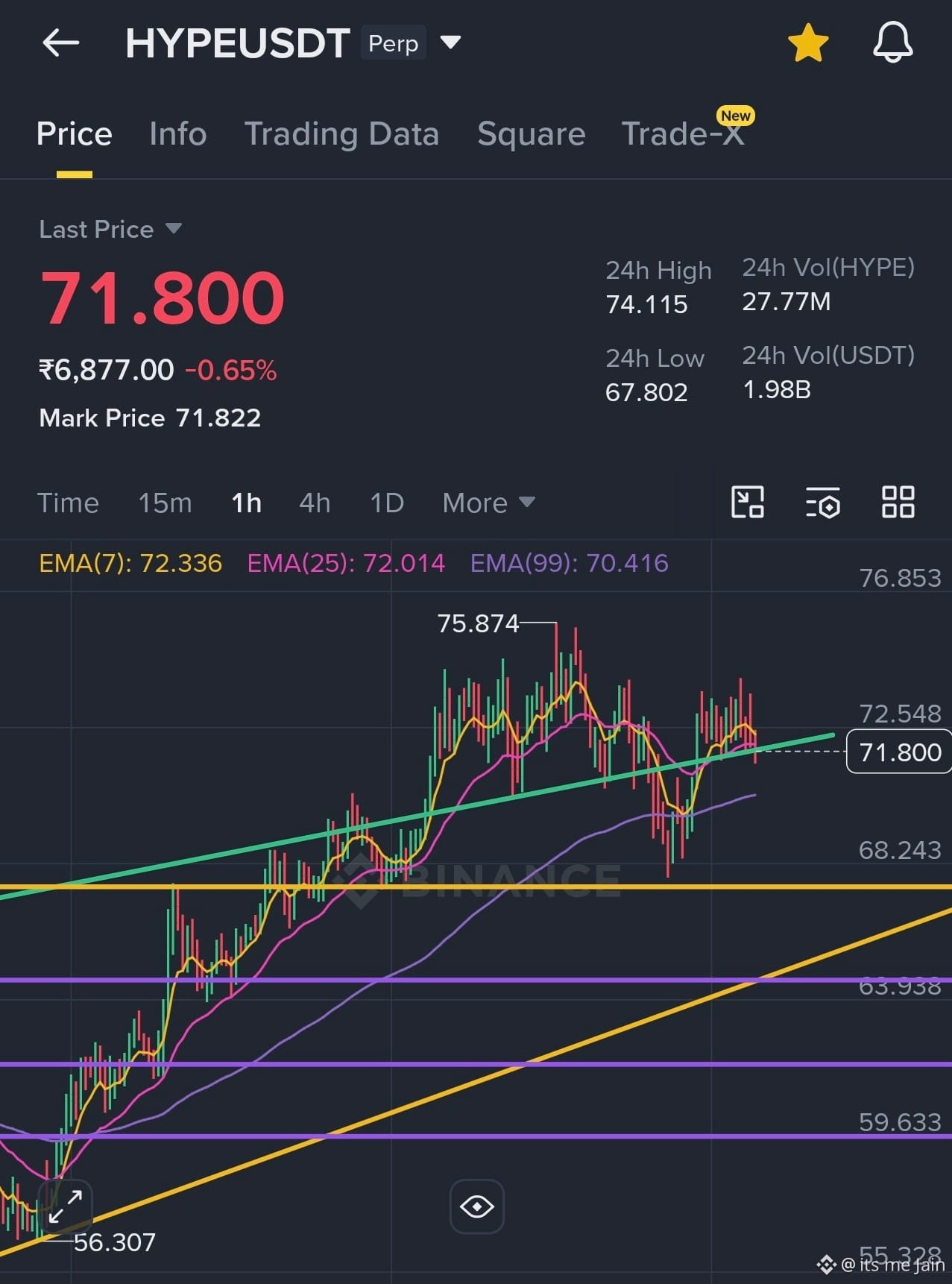952x1284 pixels.
Task: Switch chart to 1D interval
Action: [x=387, y=503]
